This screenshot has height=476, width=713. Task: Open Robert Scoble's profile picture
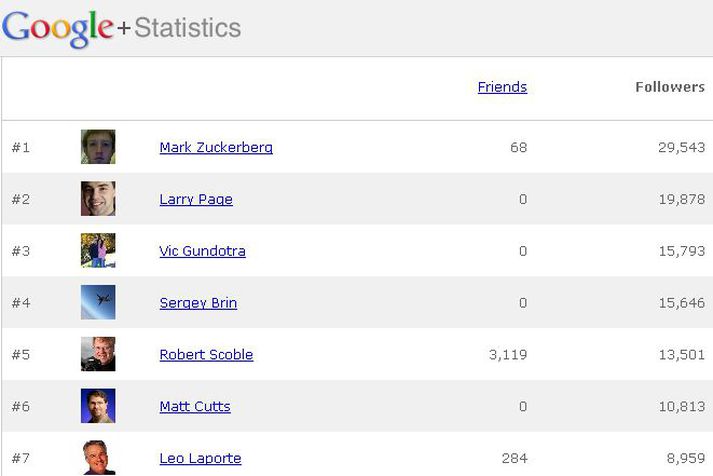click(98, 354)
